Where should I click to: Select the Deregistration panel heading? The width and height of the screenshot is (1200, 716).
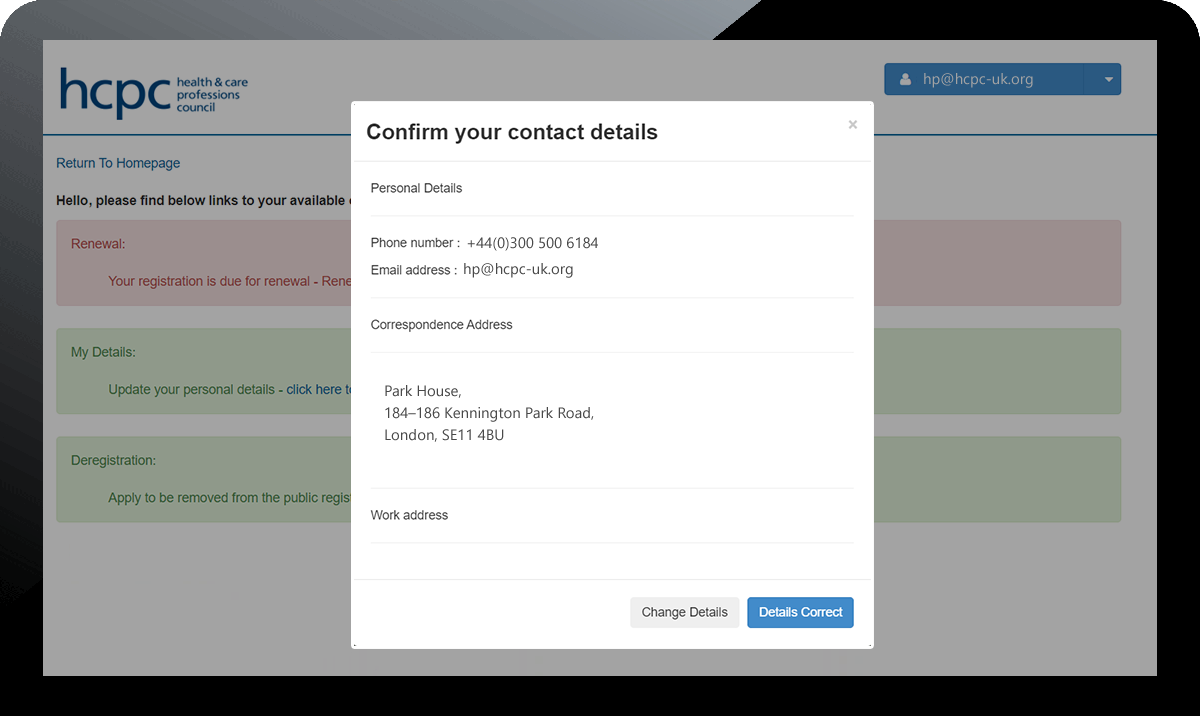pyautogui.click(x=113, y=460)
